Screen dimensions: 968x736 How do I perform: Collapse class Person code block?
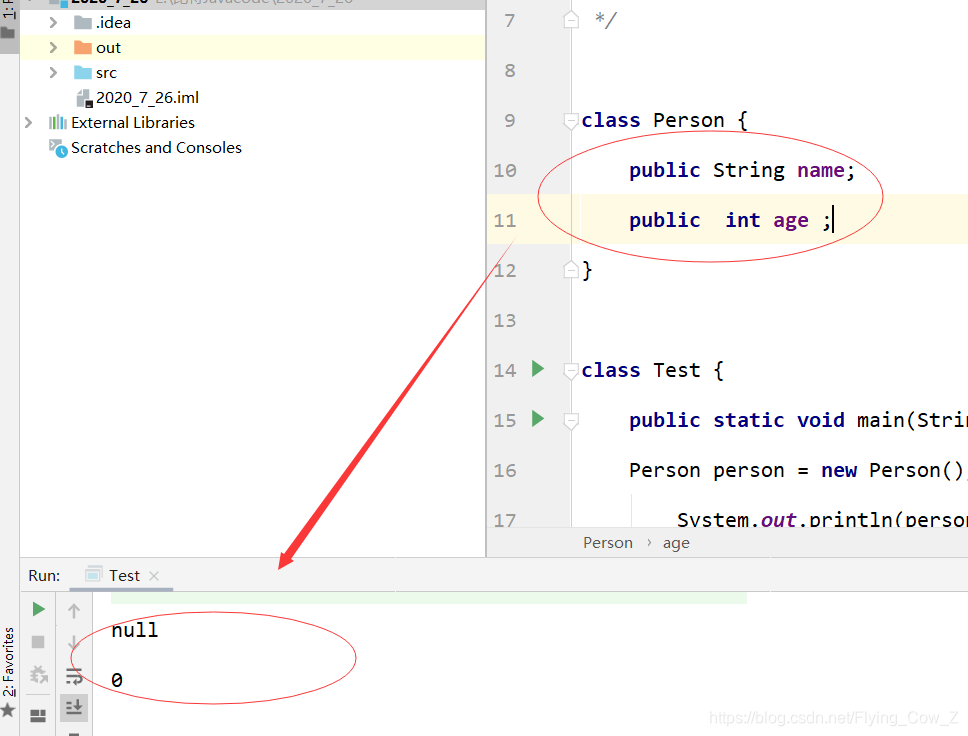point(571,120)
